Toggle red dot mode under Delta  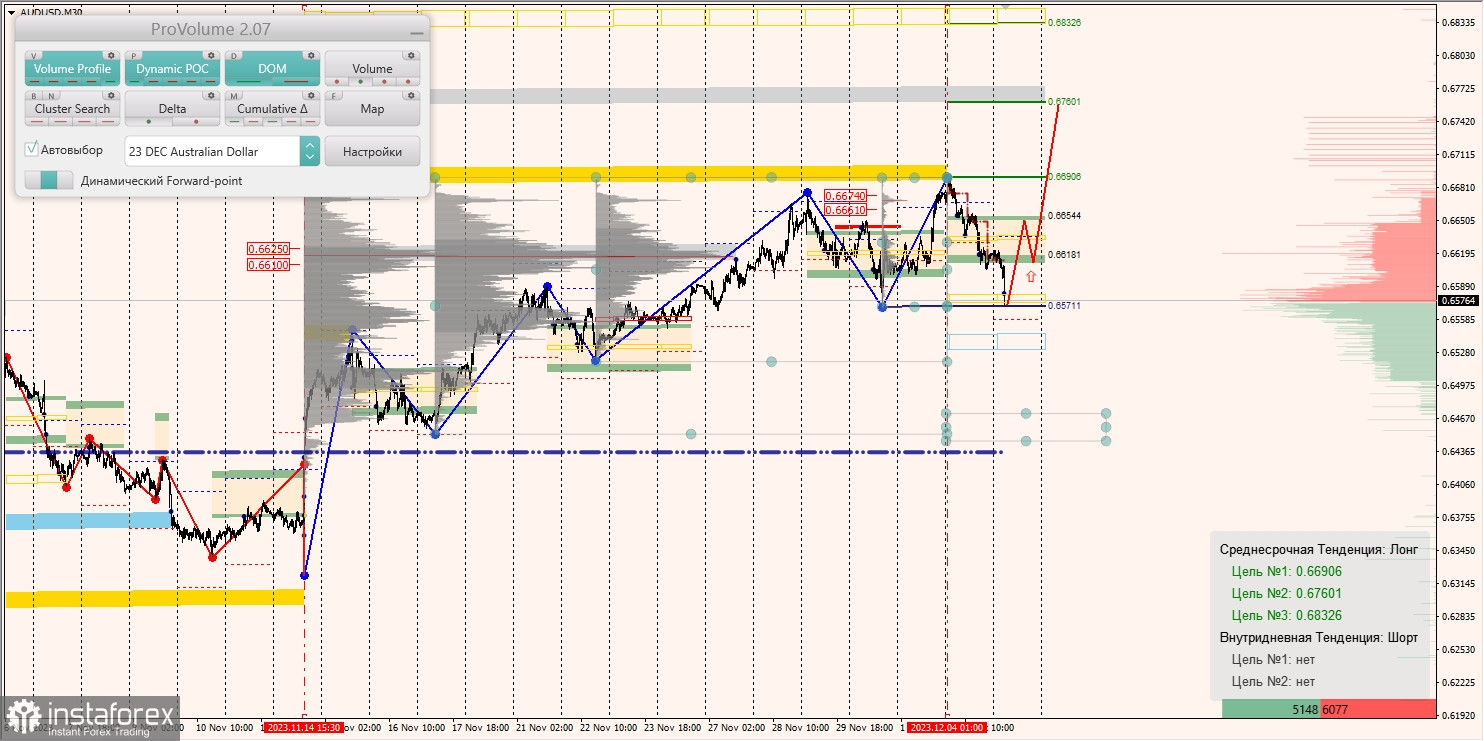(x=196, y=122)
